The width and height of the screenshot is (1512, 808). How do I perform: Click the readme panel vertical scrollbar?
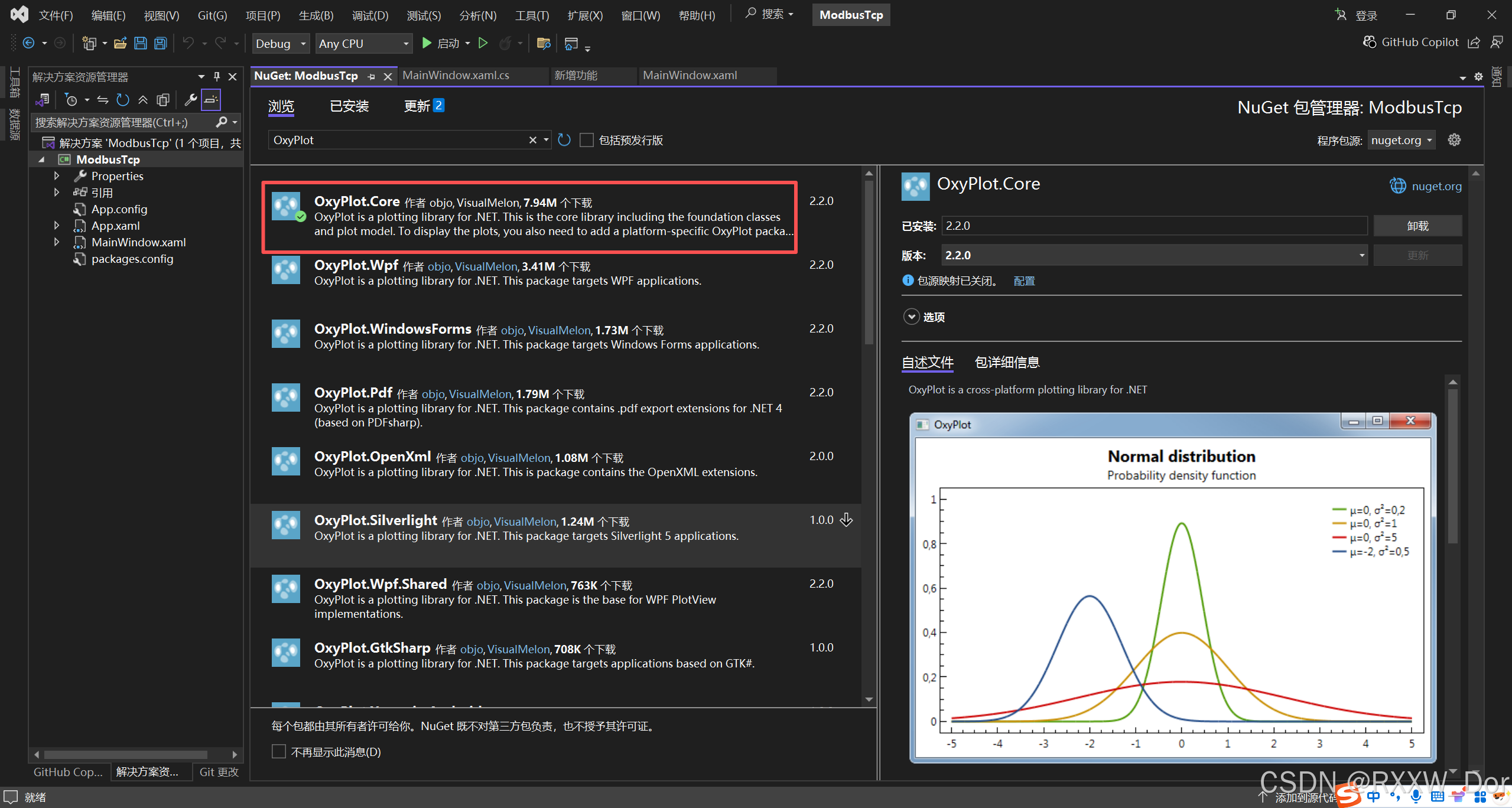1453,465
